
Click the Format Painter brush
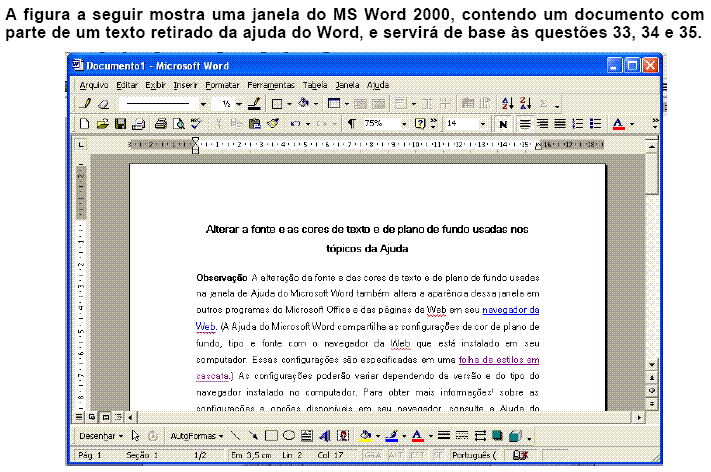(273, 123)
